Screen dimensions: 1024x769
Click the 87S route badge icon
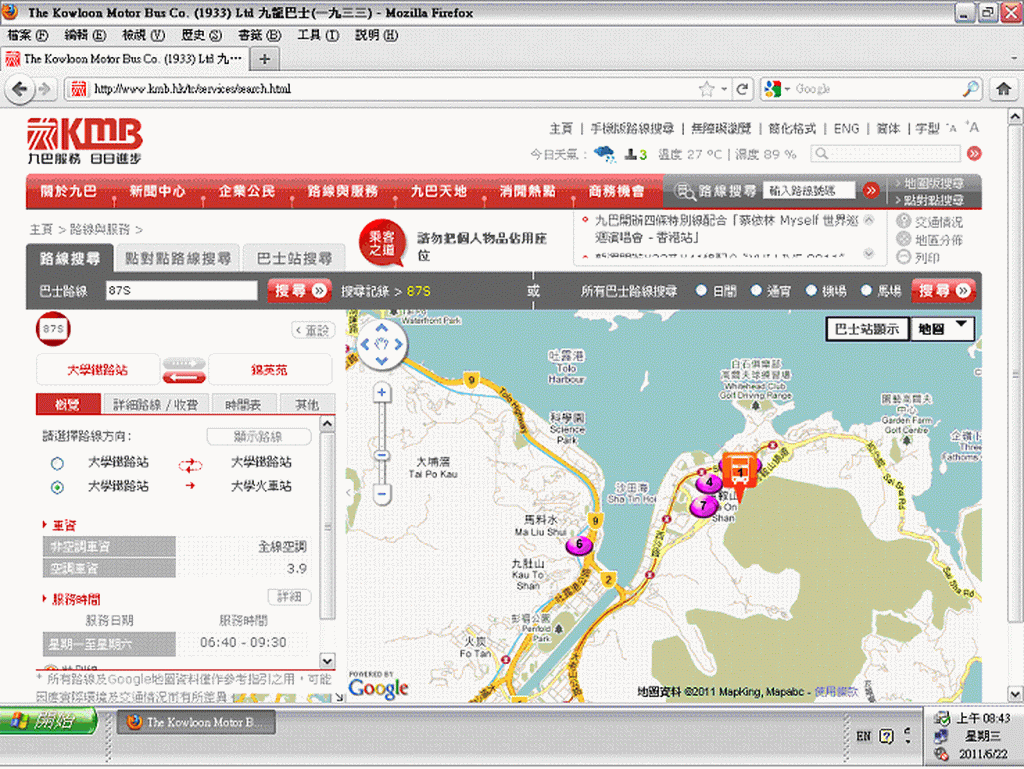(53, 329)
